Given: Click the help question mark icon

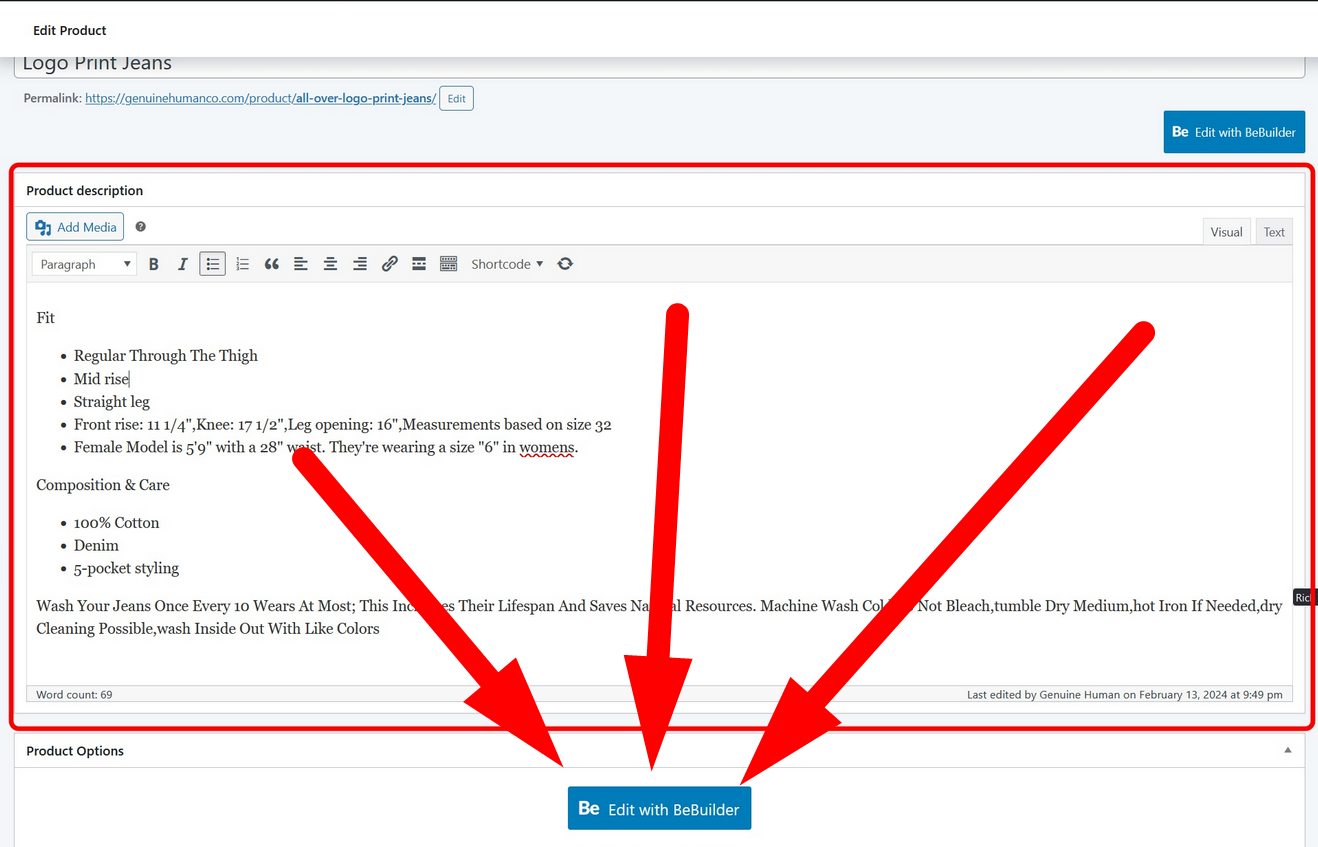Looking at the screenshot, I should pos(141,227).
